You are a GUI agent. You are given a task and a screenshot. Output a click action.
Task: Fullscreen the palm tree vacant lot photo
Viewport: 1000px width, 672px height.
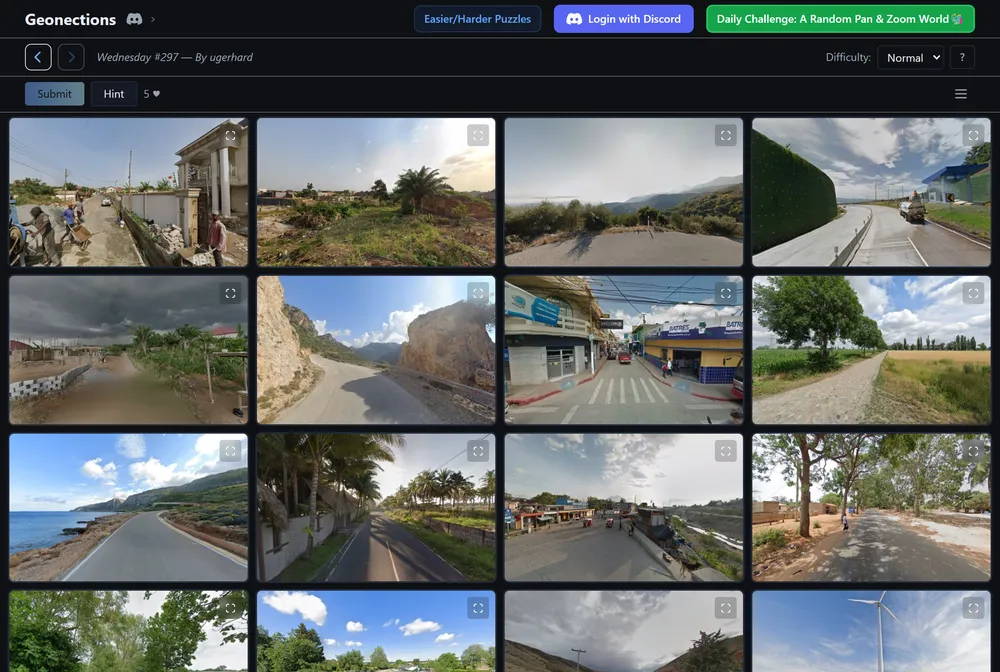[478, 135]
